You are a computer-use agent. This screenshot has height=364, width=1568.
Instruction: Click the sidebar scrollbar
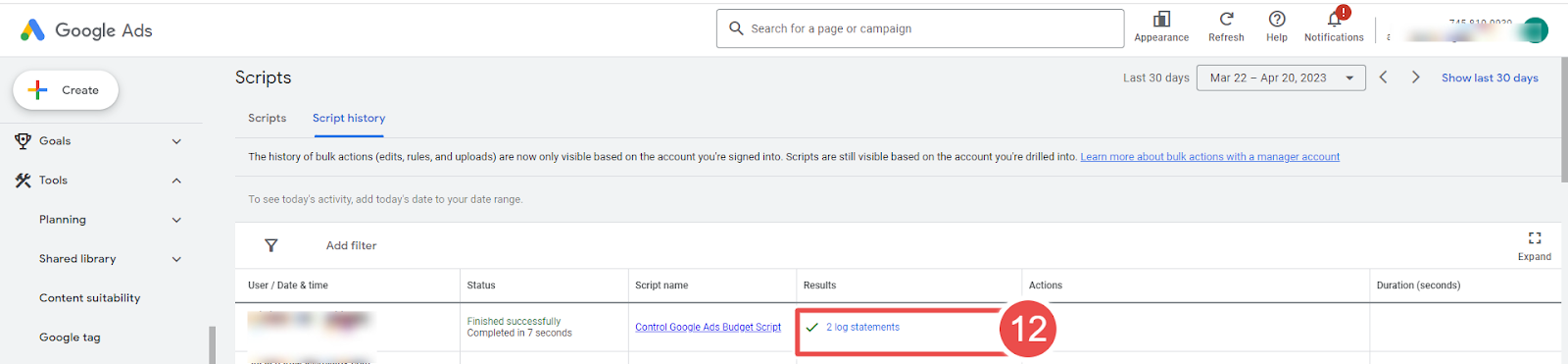[212, 345]
